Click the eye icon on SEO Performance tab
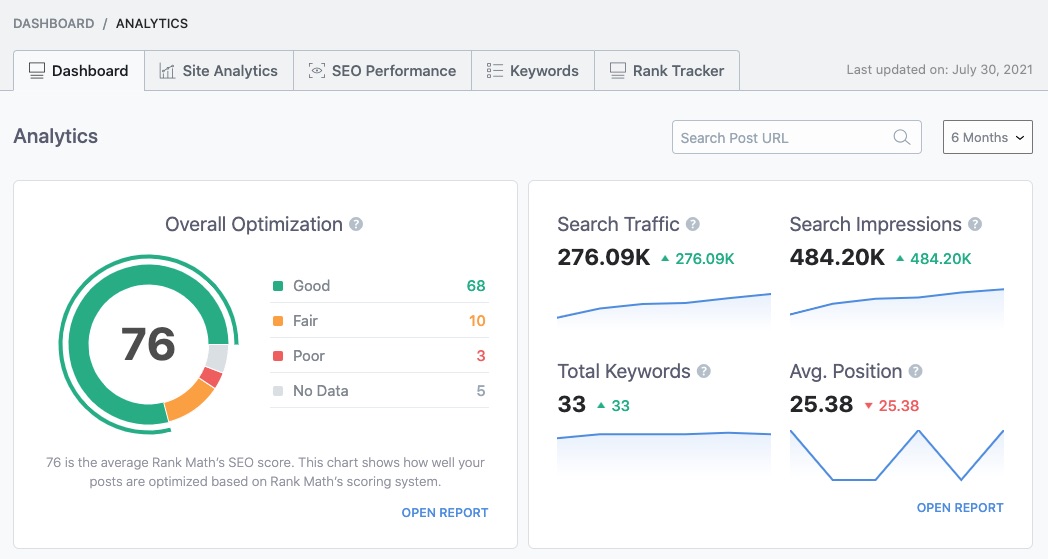This screenshot has width=1048, height=559. click(317, 71)
